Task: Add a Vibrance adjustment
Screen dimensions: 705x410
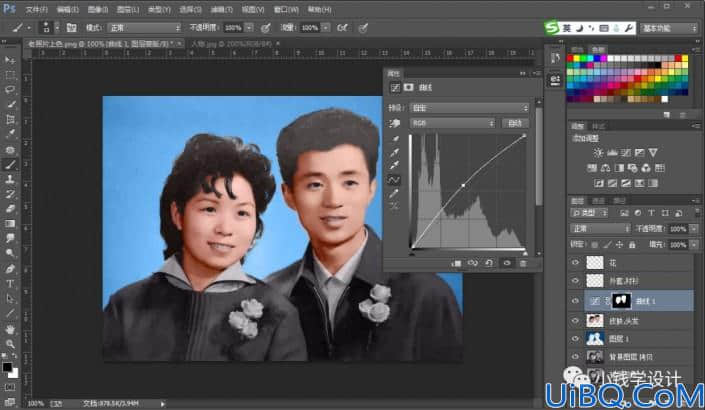Action: [x=653, y=153]
